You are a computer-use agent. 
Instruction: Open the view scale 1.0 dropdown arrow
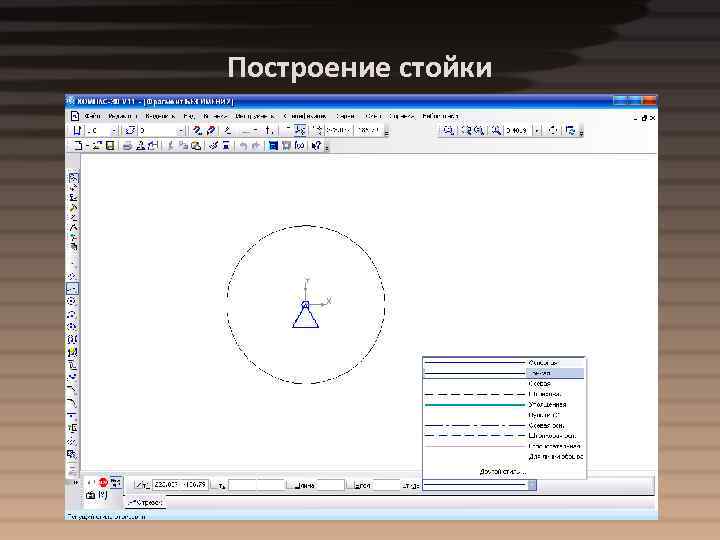114,130
